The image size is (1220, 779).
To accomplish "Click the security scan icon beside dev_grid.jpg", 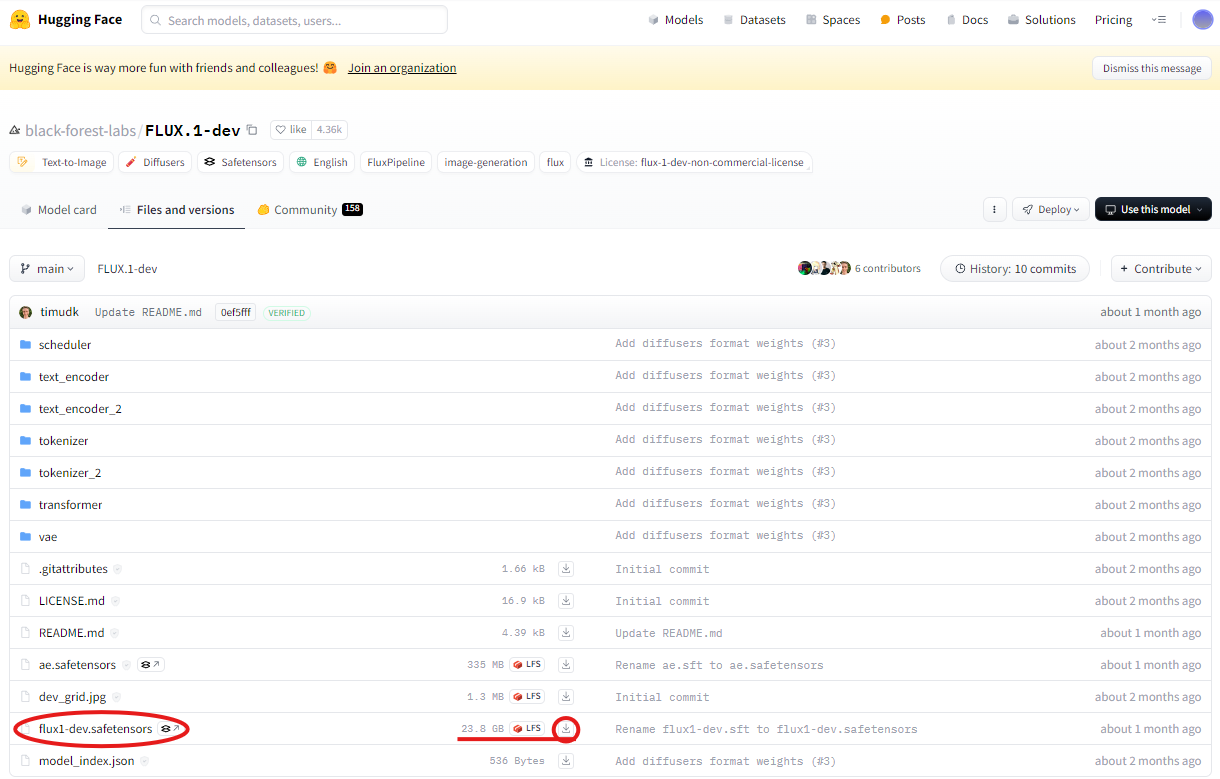I will [116, 697].
